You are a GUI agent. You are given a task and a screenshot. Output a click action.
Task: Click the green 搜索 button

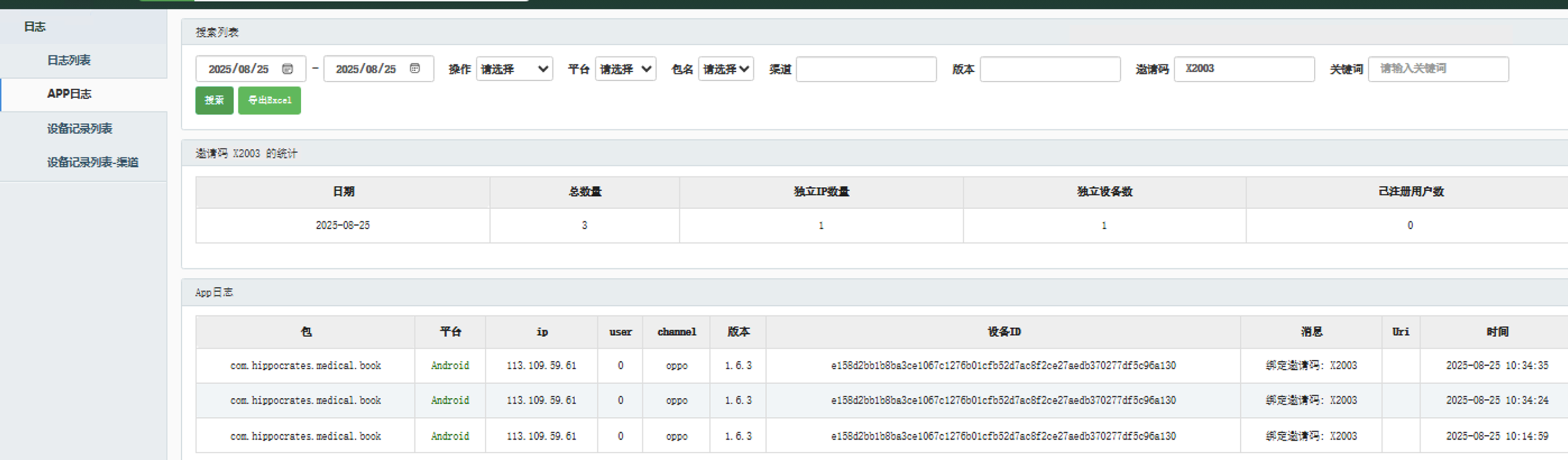tap(214, 100)
